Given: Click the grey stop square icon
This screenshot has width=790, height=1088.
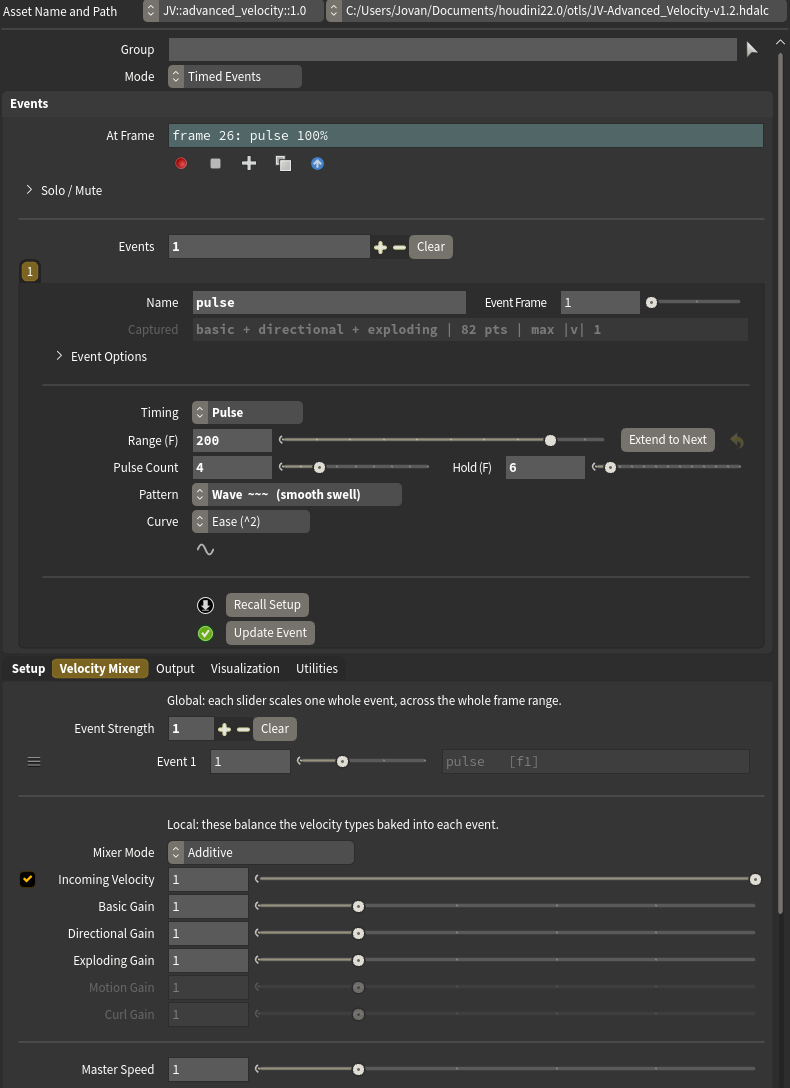Looking at the screenshot, I should pos(215,163).
